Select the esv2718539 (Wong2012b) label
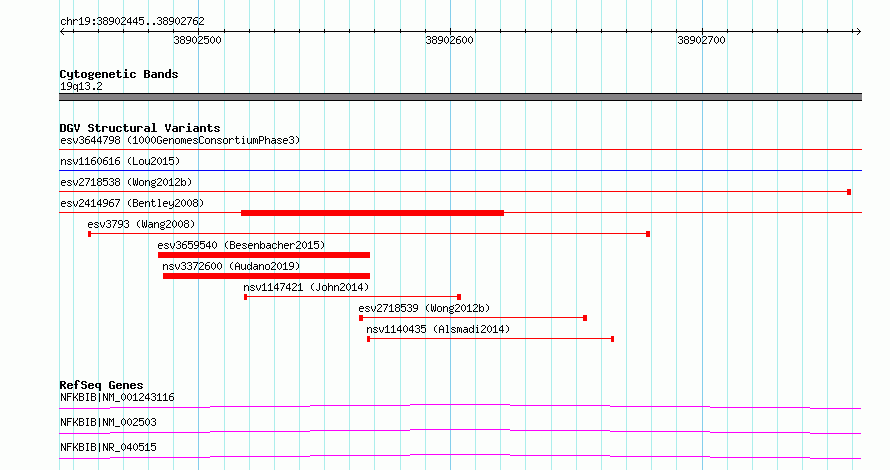 (424, 308)
